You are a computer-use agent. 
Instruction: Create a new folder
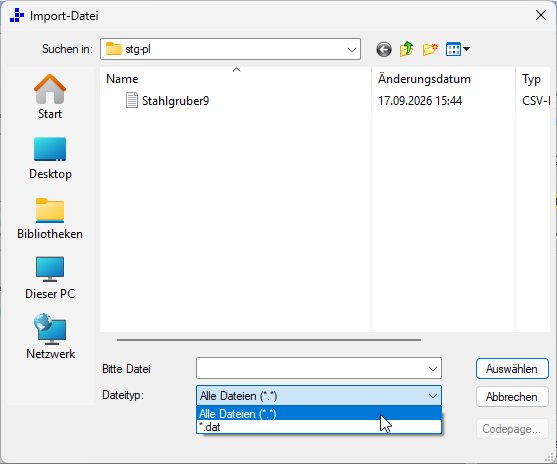pyautogui.click(x=430, y=49)
